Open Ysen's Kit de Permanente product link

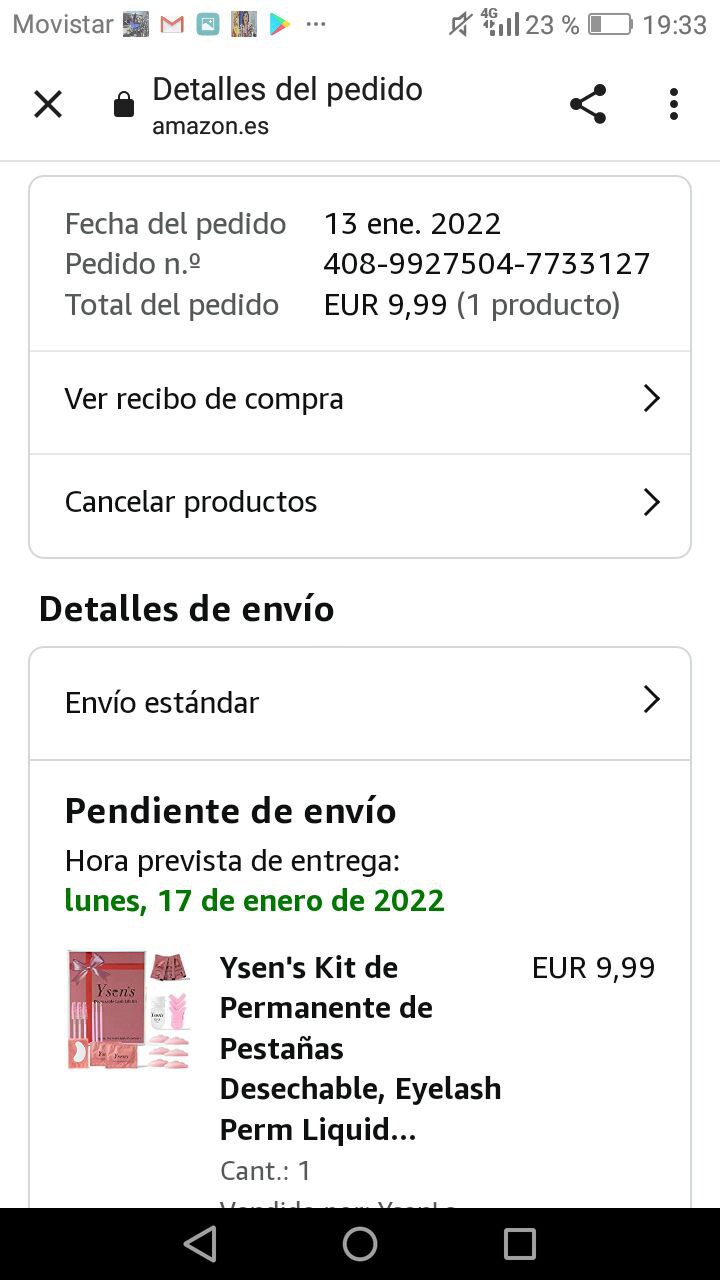[360, 1049]
